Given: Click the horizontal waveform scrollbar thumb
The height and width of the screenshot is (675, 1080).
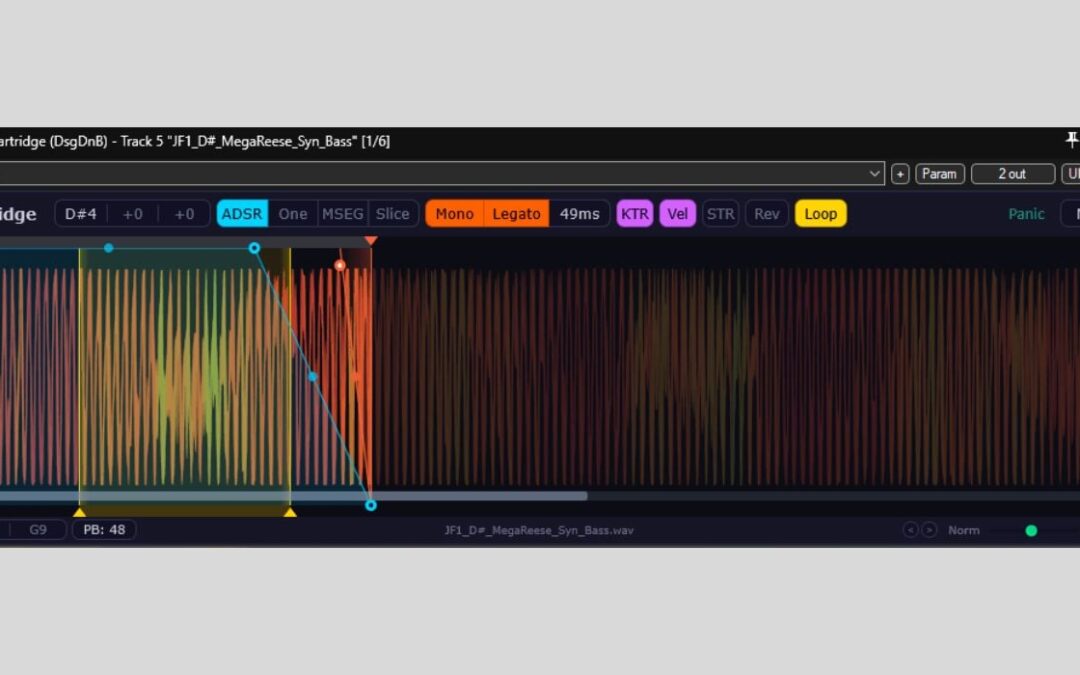Looking at the screenshot, I should coord(293,496).
